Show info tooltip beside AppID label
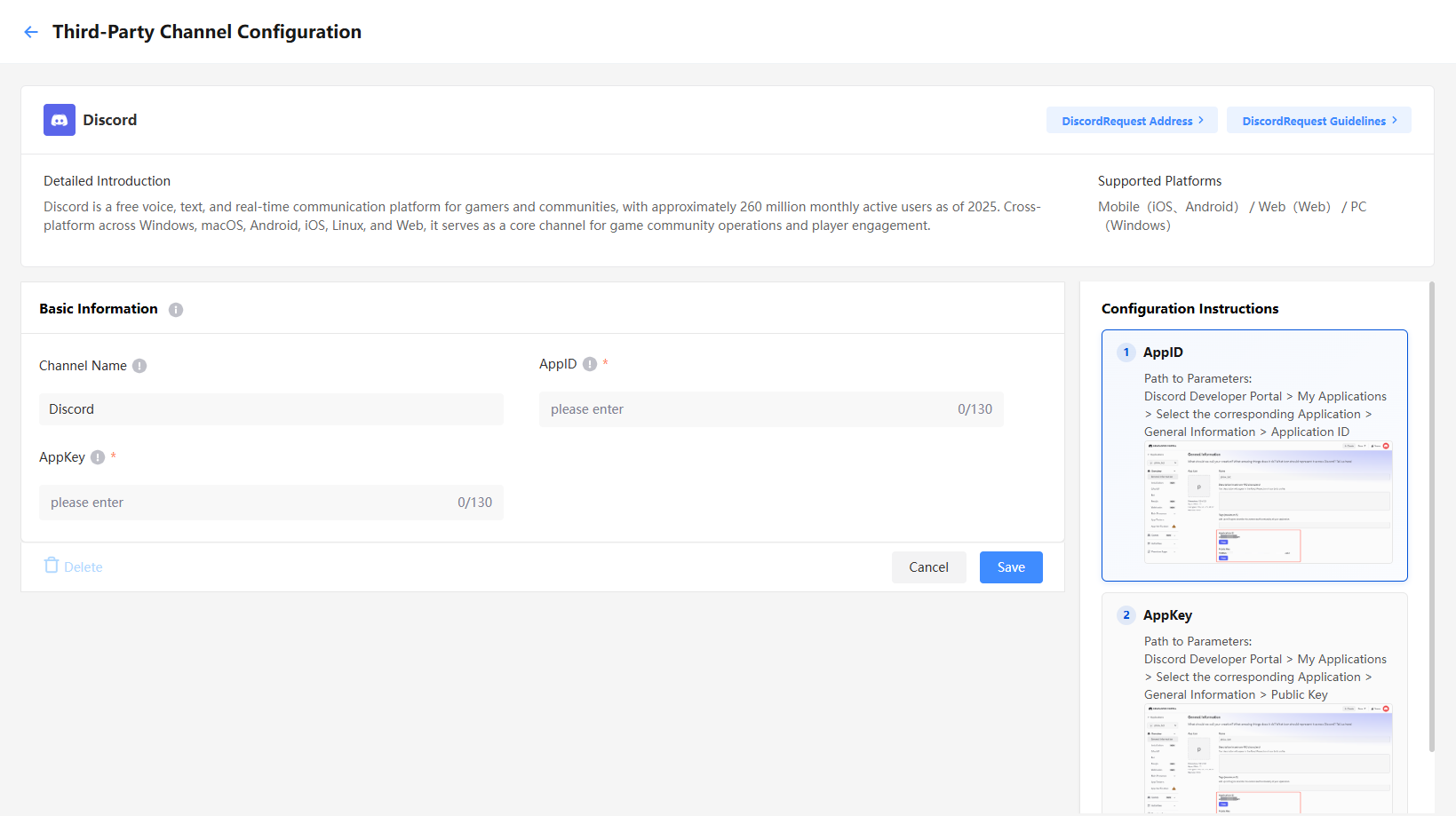 pyautogui.click(x=590, y=364)
